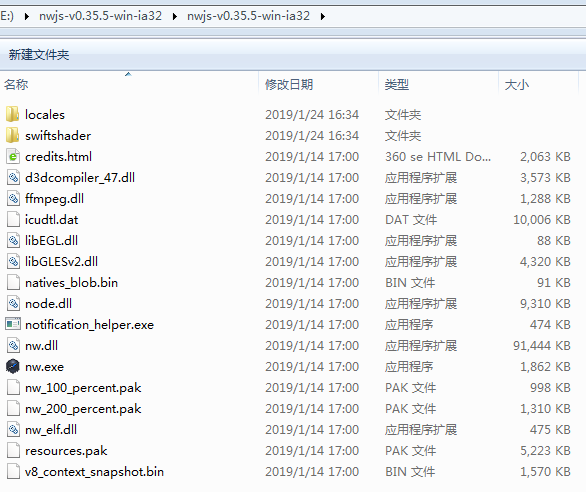Select the locales folder name
The image size is (586, 492).
[x=45, y=114]
